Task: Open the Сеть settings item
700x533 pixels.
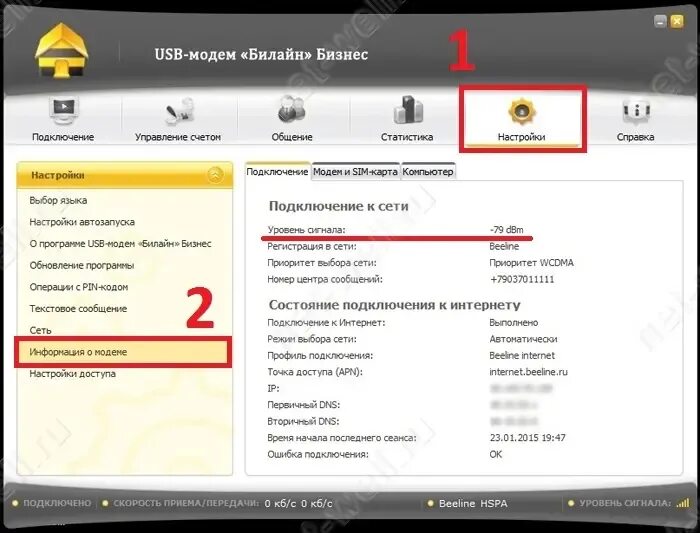Action: point(40,330)
